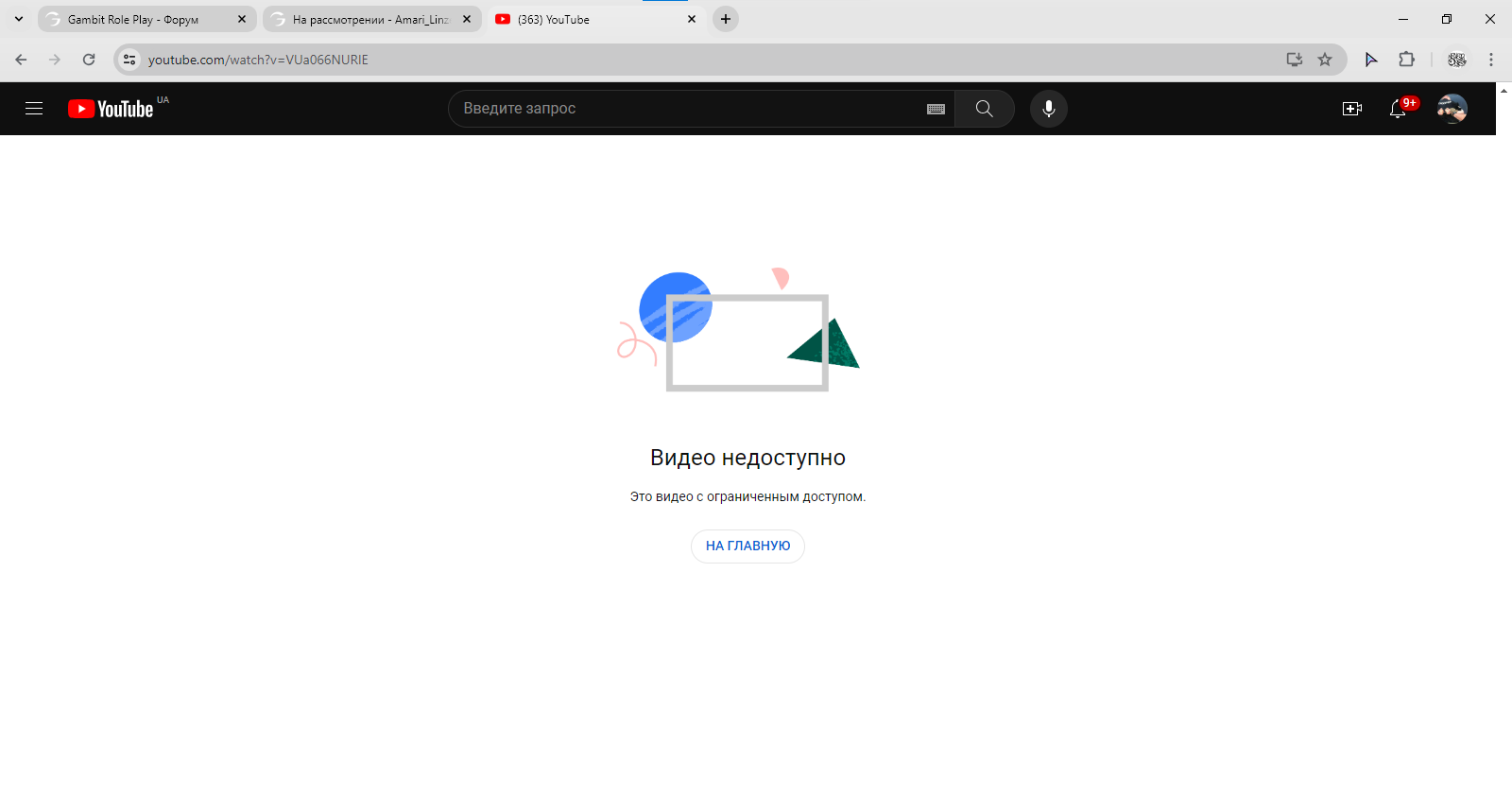Viewport: 1512px width, 798px height.
Task: Click the YouTube logo
Action: 111,109
